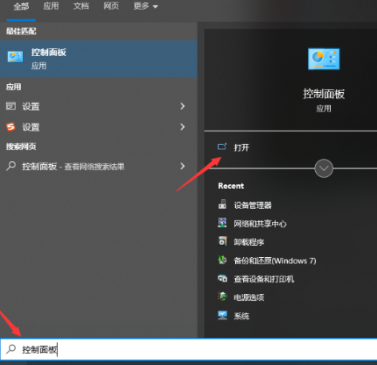This screenshot has height=365, width=377.
Task: Open 网络和共享中心 from Recent
Action: click(260, 223)
